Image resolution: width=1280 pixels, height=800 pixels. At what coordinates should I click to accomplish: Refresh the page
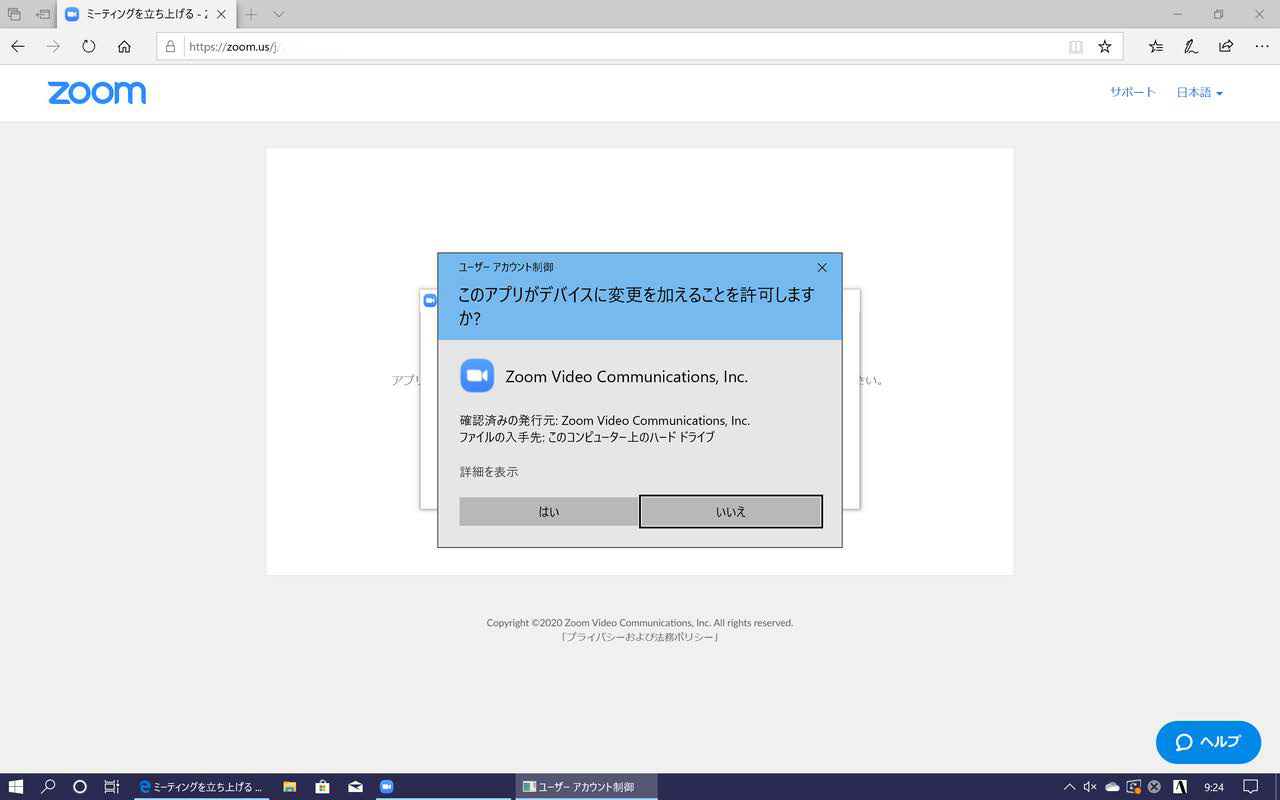coord(89,46)
